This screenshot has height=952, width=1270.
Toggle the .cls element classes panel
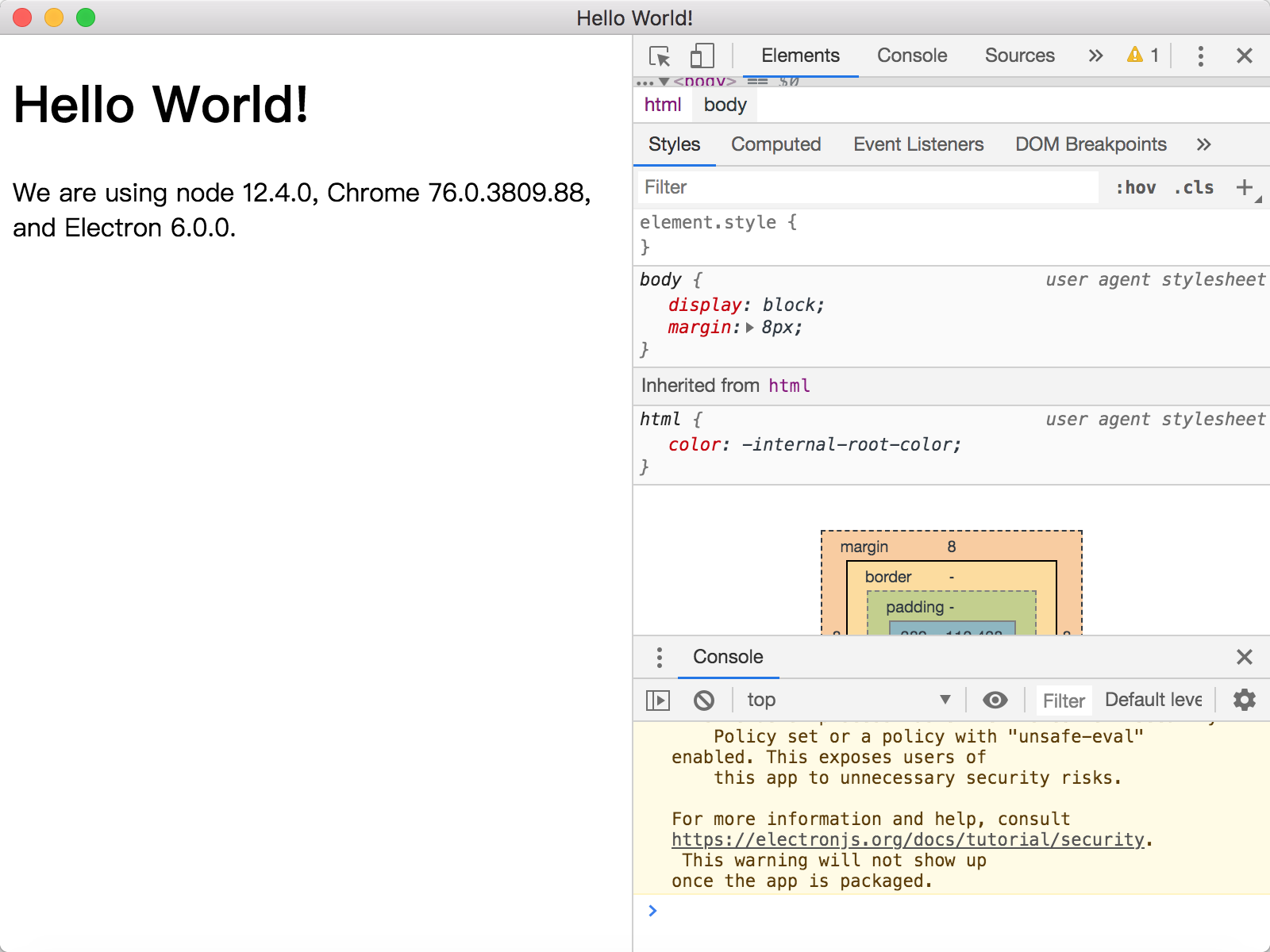(x=1194, y=187)
